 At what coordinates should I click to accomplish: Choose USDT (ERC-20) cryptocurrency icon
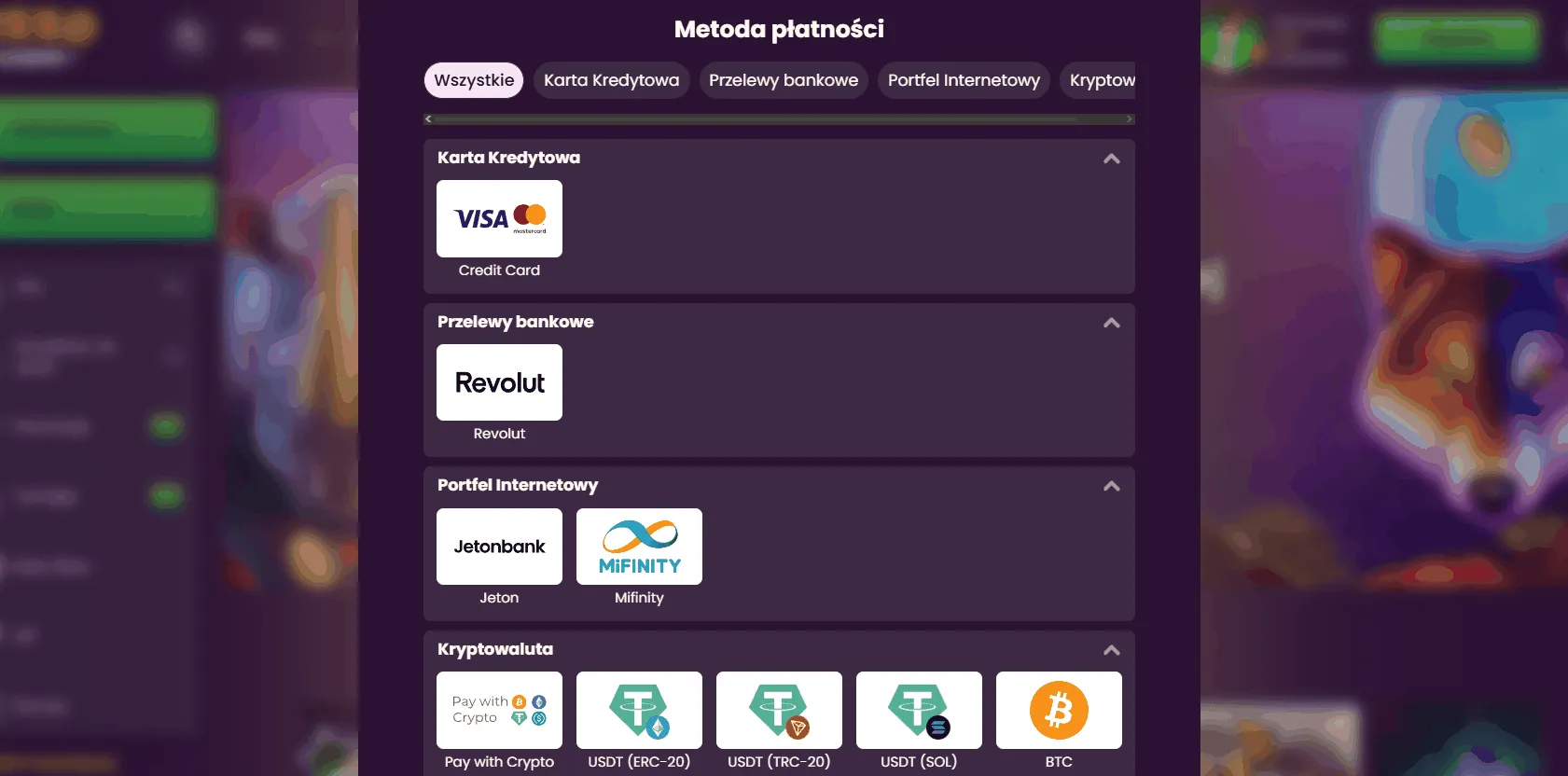[x=639, y=710]
